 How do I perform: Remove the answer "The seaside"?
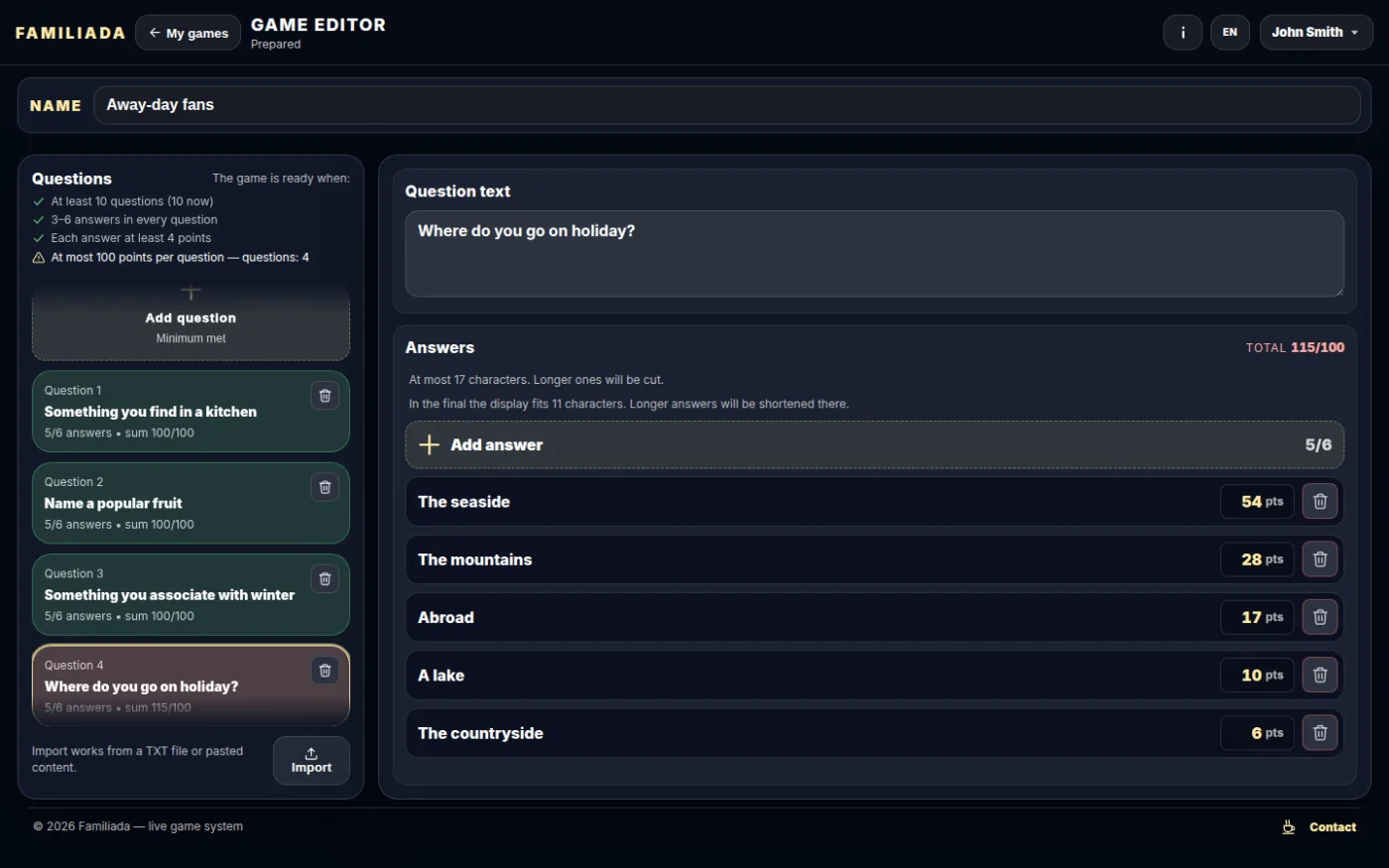pyautogui.click(x=1320, y=502)
